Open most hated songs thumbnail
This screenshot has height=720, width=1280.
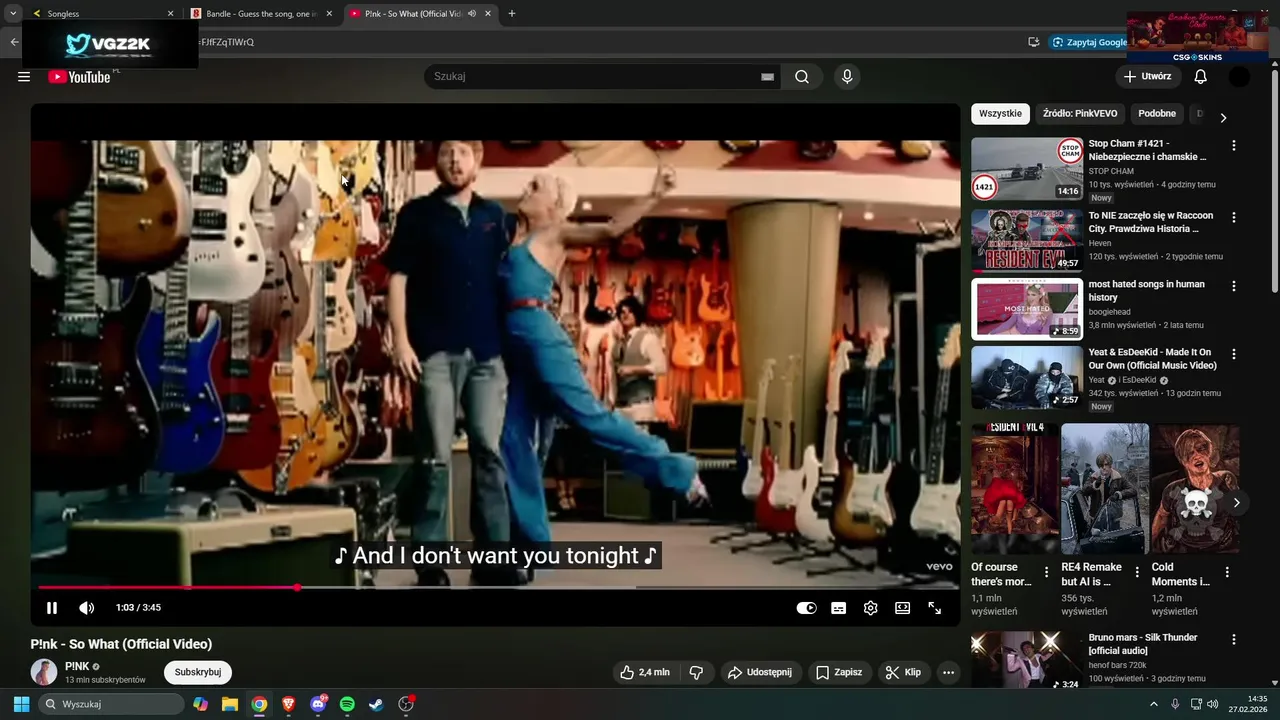click(1027, 309)
